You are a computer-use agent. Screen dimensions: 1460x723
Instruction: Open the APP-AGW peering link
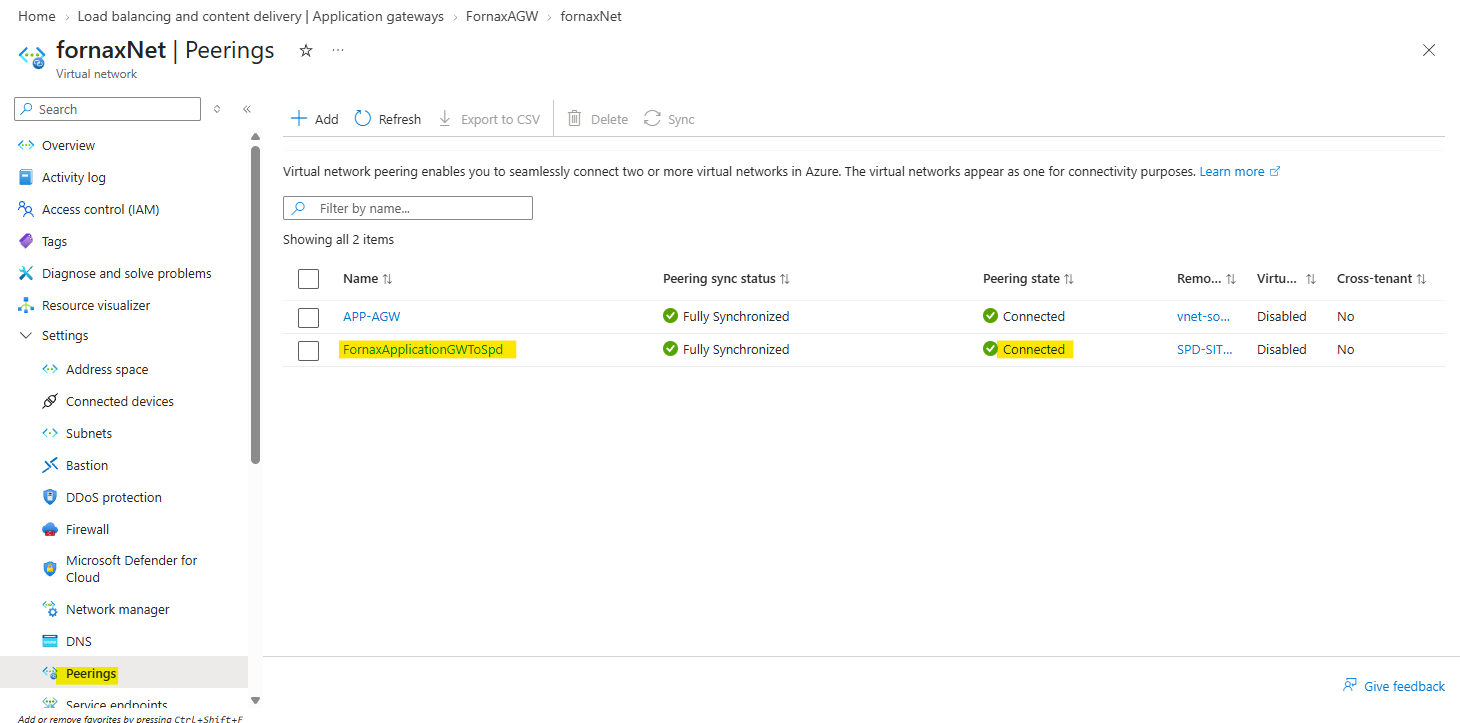pos(372,316)
